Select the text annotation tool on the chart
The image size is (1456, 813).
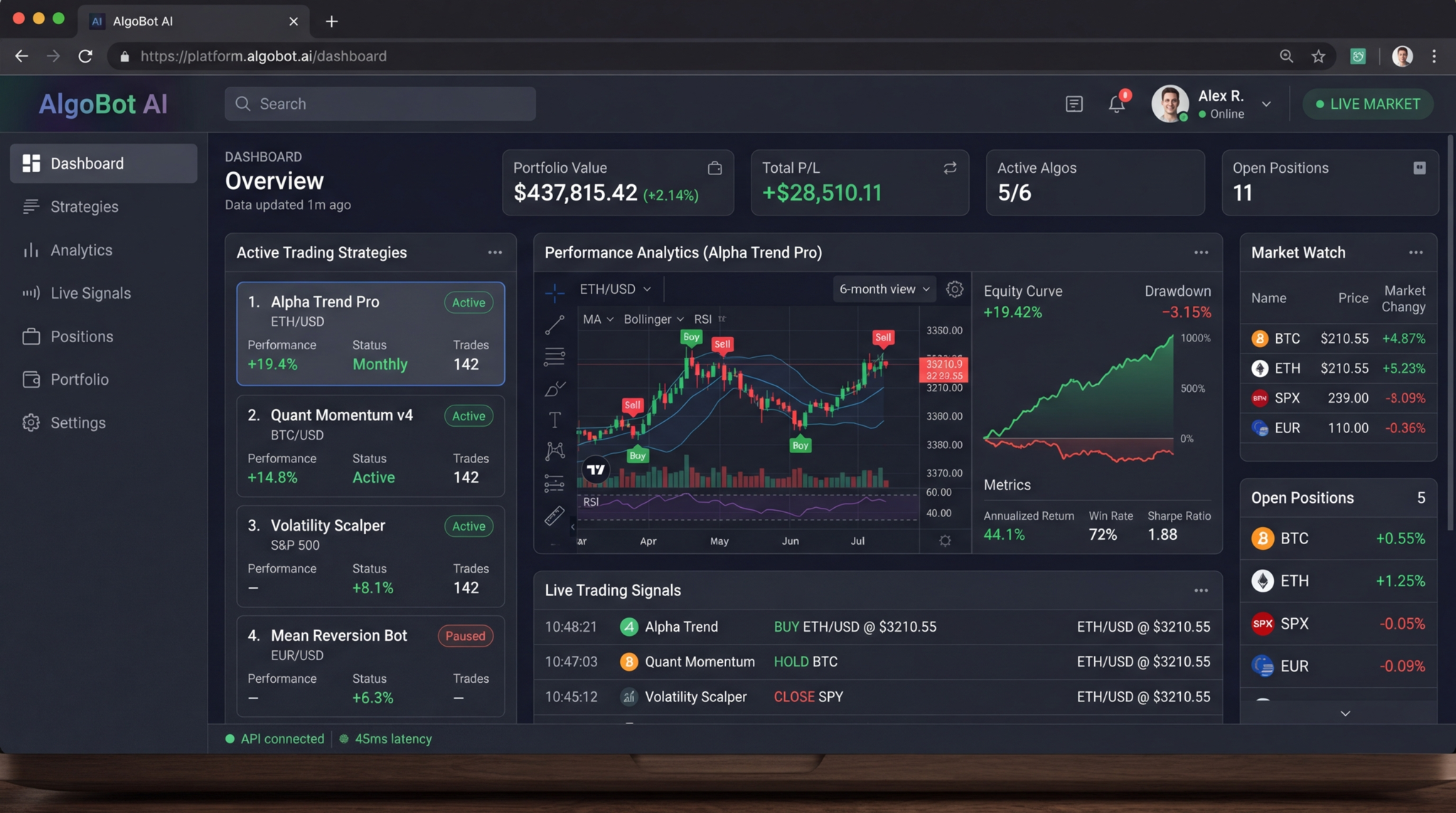pyautogui.click(x=555, y=420)
